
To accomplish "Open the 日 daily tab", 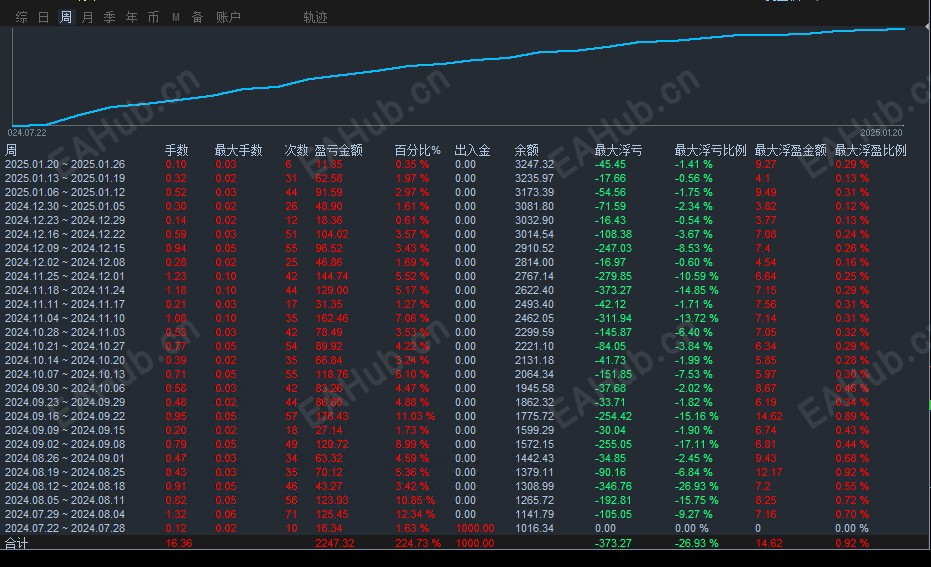I will (x=43, y=17).
